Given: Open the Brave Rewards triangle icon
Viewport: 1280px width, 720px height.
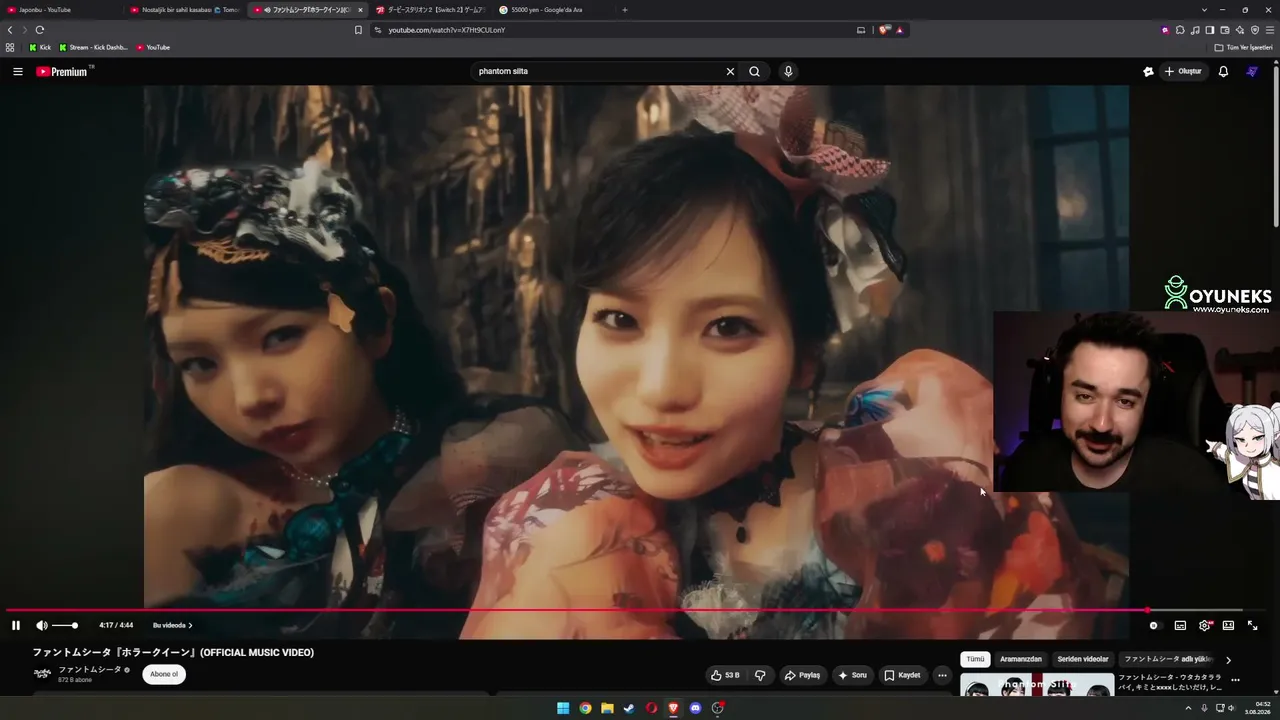Looking at the screenshot, I should [x=899, y=30].
